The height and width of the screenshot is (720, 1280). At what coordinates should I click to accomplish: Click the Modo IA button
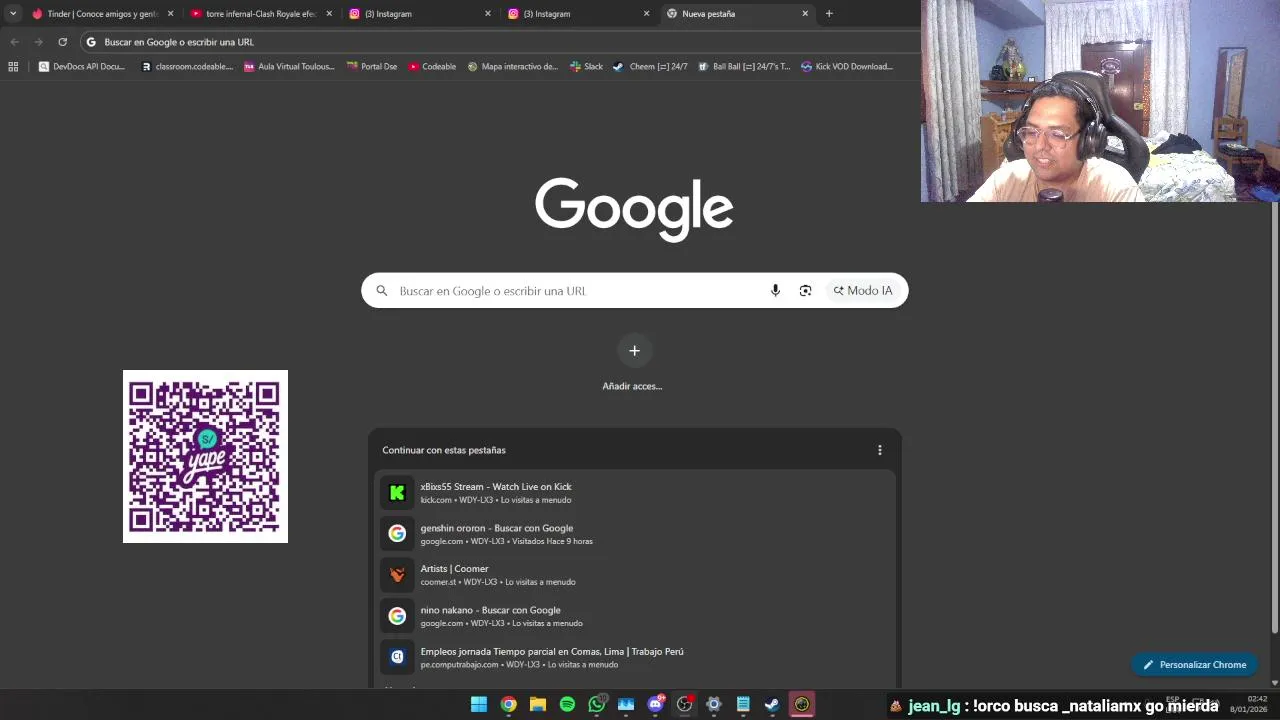tap(863, 291)
